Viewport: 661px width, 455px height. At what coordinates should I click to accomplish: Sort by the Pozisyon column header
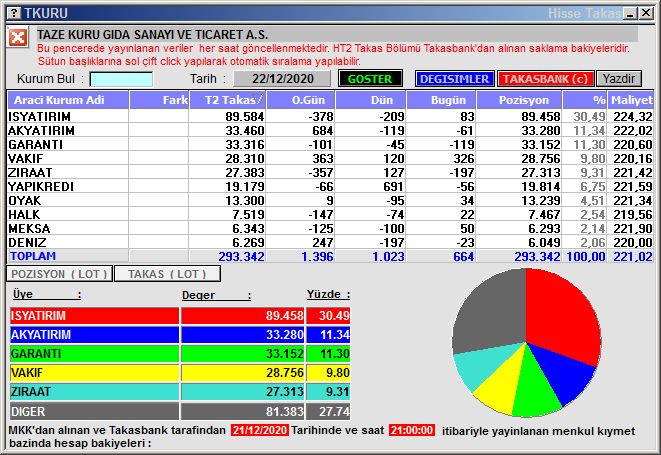pos(519,100)
